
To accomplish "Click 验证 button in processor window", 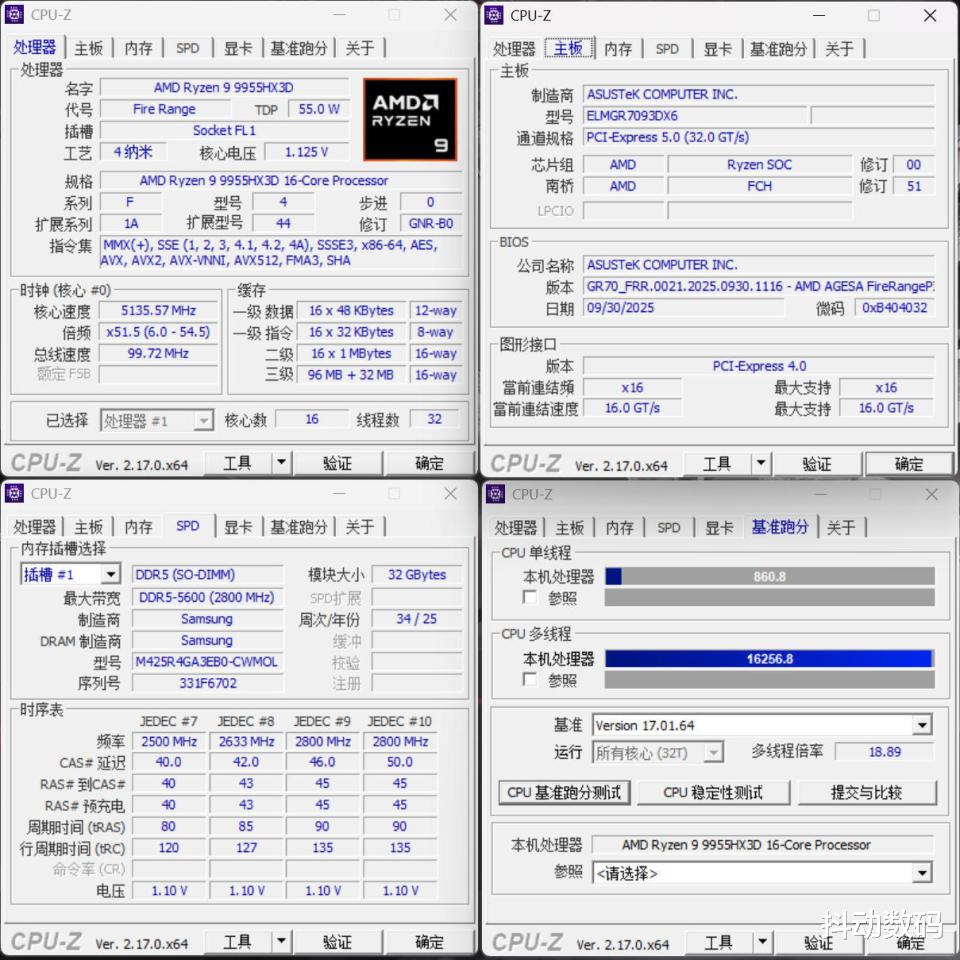I will click(x=338, y=463).
